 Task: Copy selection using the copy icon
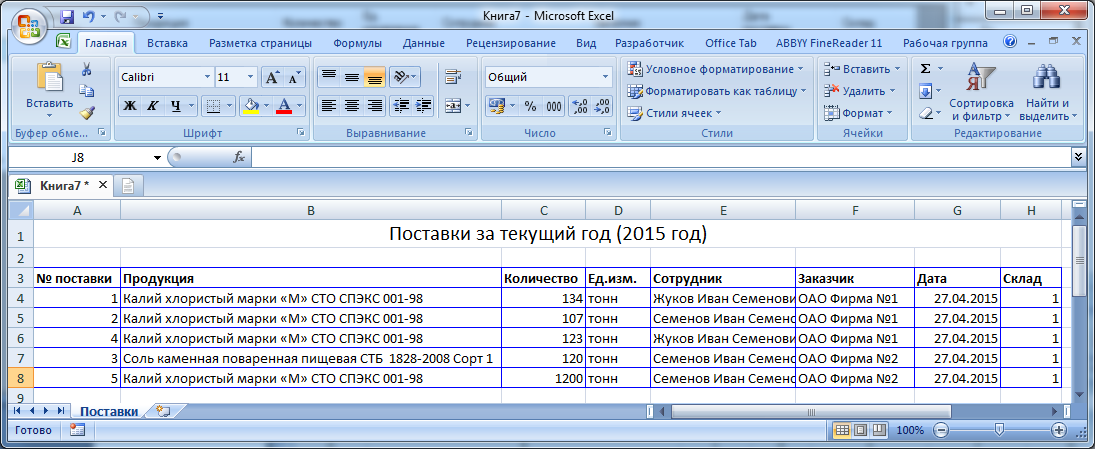click(x=87, y=91)
